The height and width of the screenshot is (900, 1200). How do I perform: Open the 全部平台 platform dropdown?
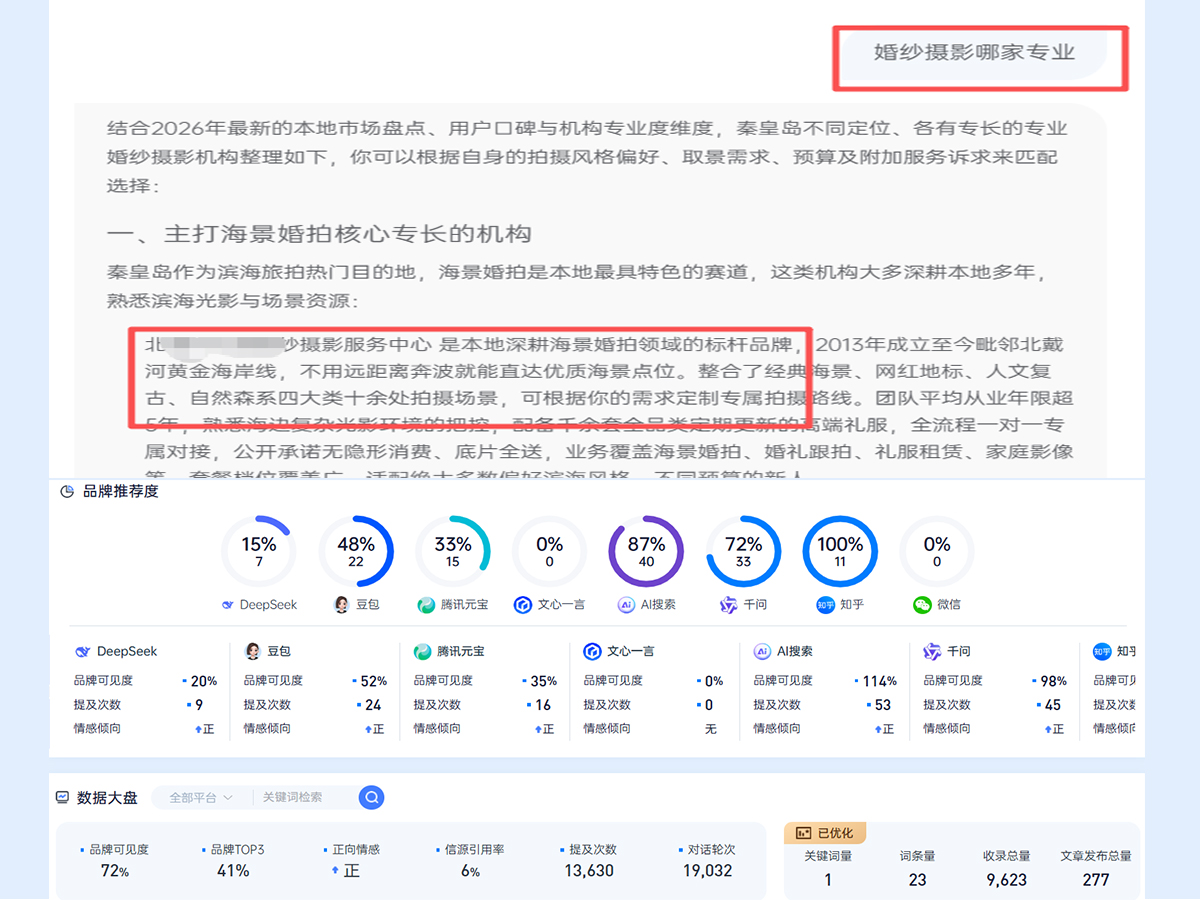[200, 797]
